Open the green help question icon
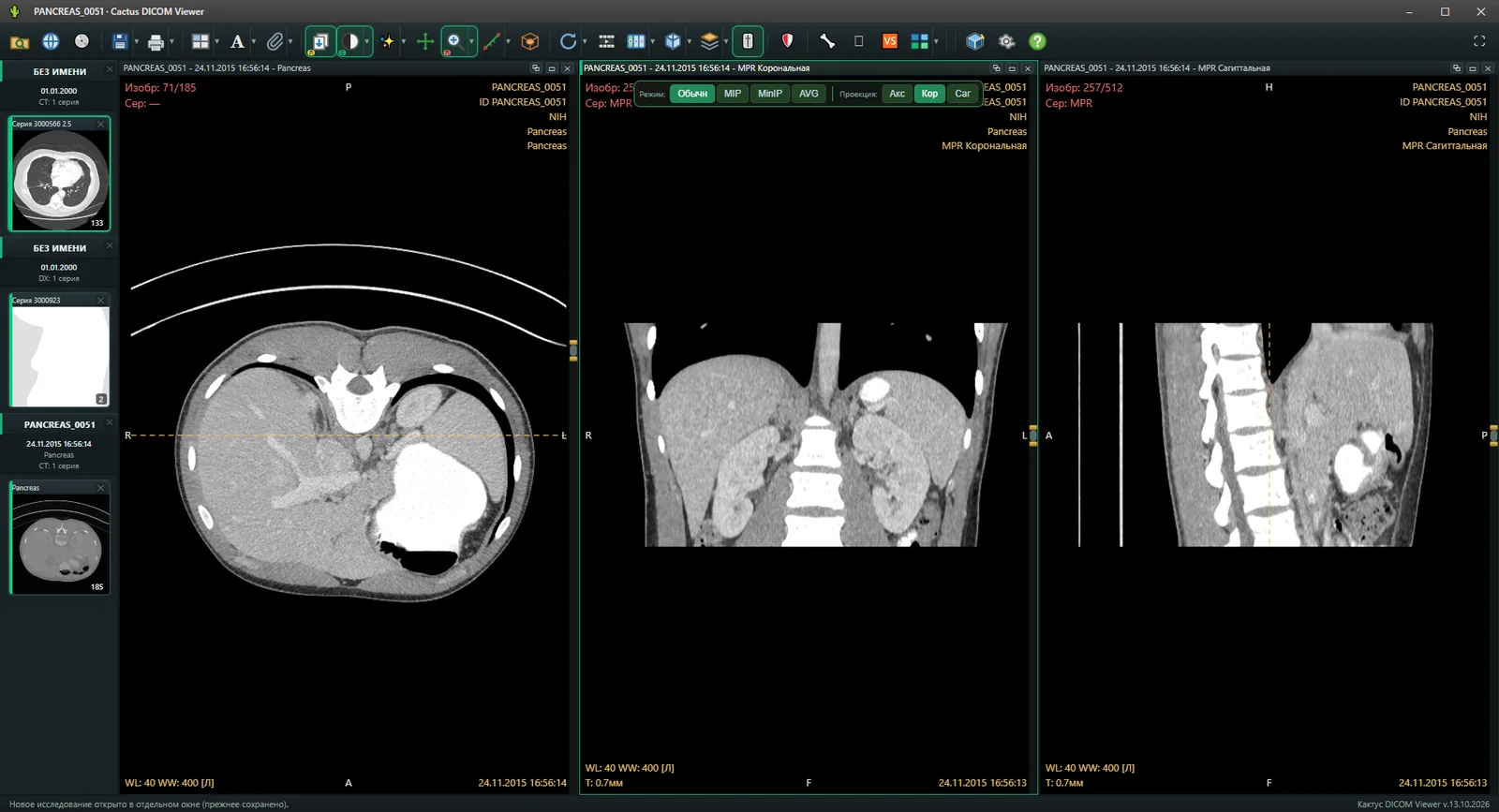Screen dimensions: 1499x812 pos(1037,41)
